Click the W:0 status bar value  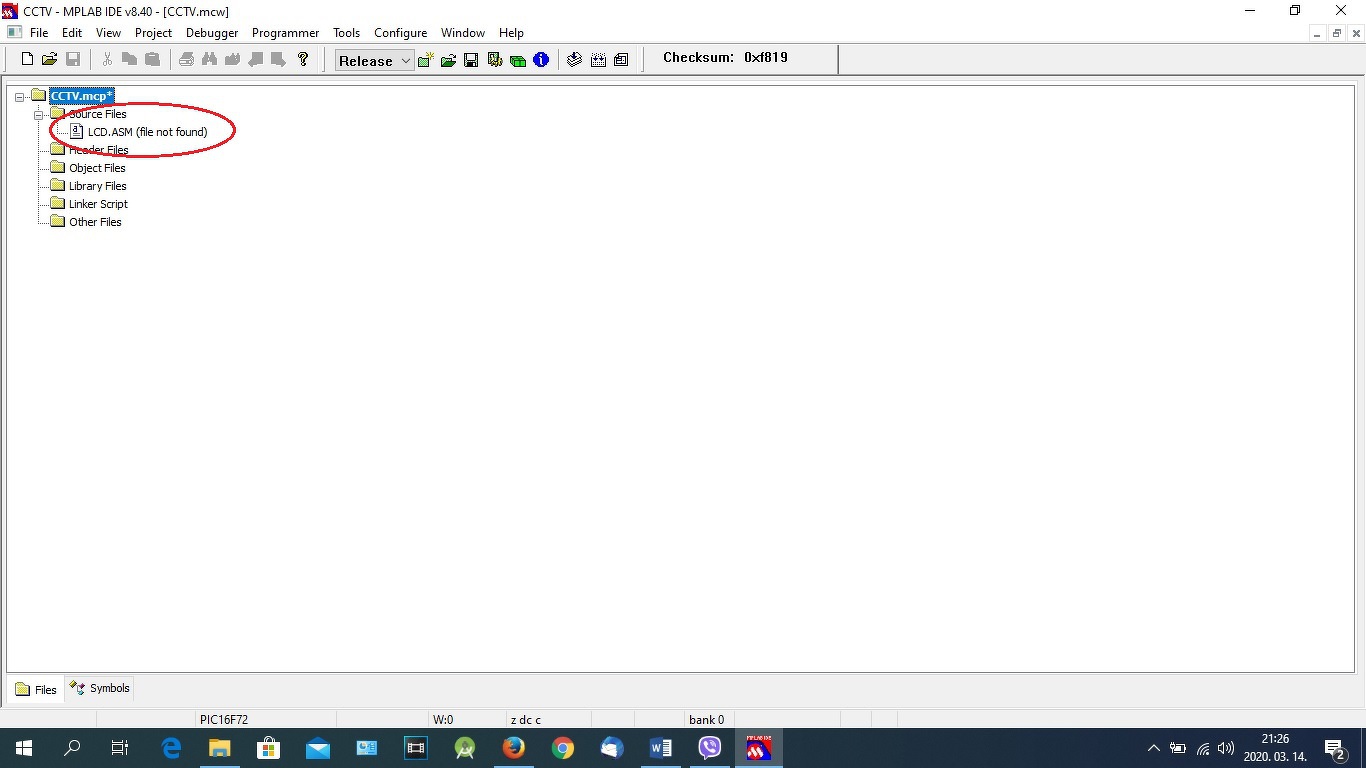point(443,719)
